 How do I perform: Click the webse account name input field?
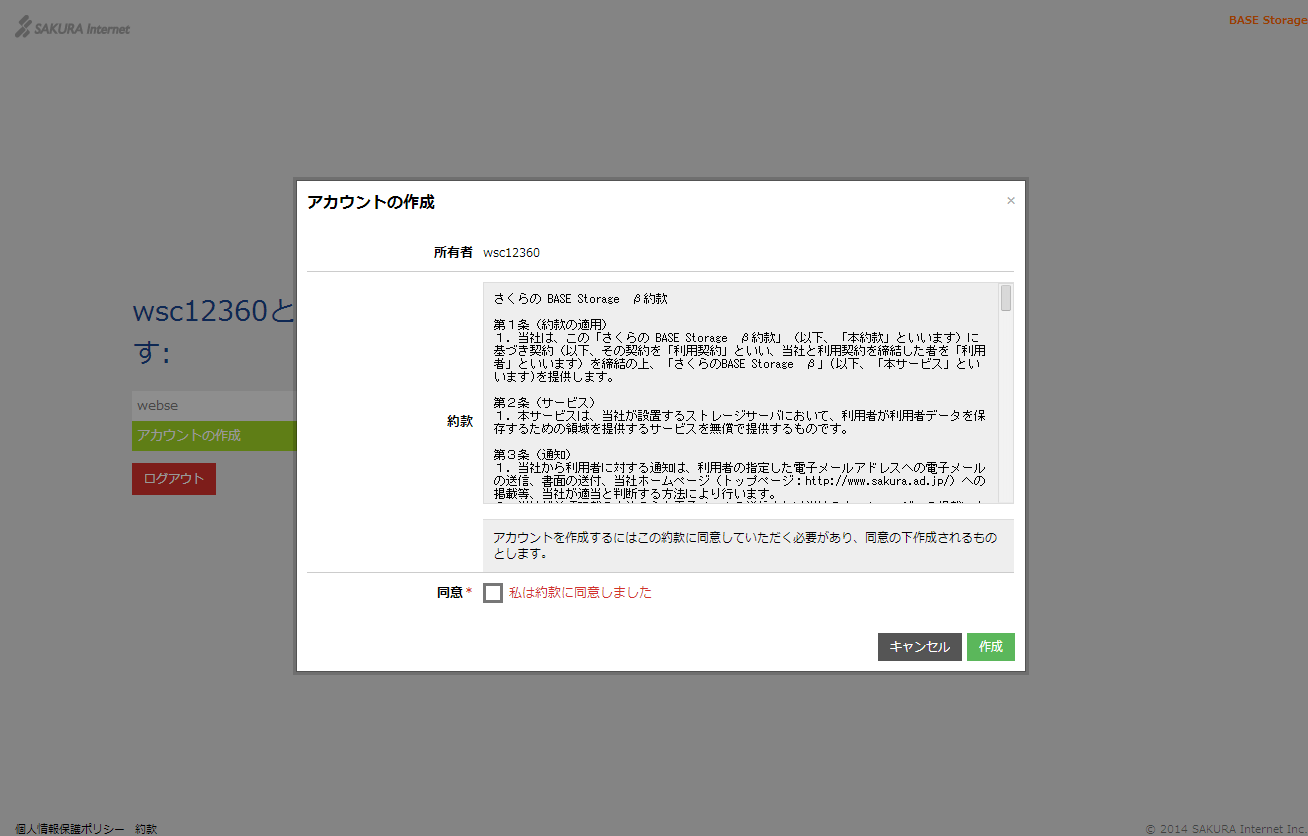coord(214,405)
